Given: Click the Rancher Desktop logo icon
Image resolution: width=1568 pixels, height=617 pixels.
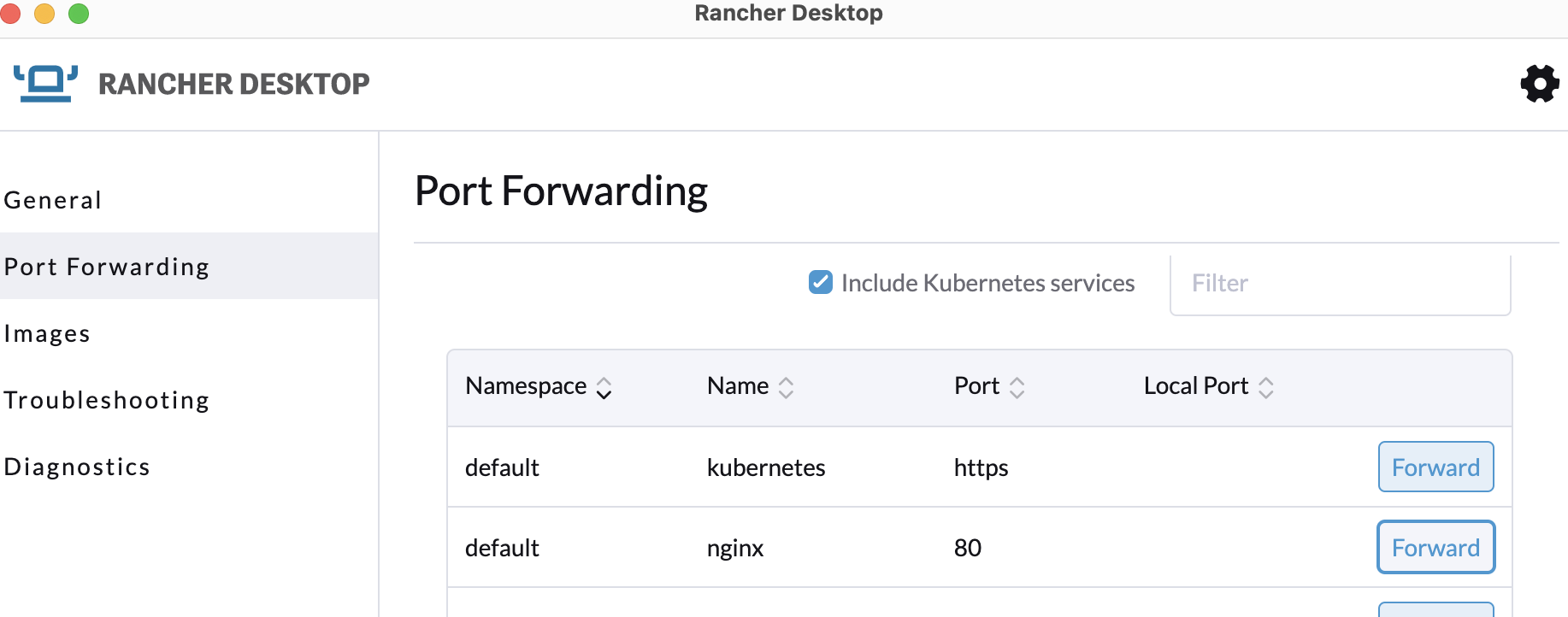Looking at the screenshot, I should pos(45,84).
